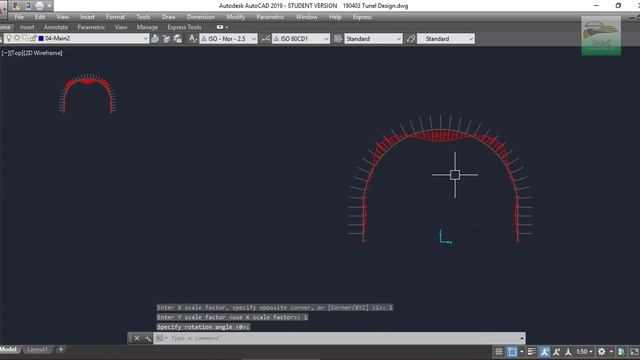Add a new layout with plus button
Image resolution: width=640 pixels, height=360 pixels.
coord(61,349)
